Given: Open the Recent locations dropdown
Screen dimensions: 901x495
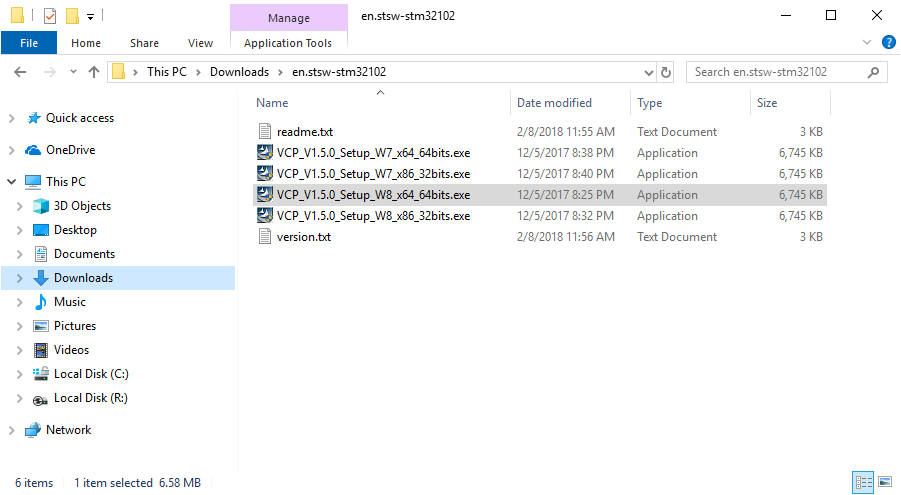Looking at the screenshot, I should pos(73,72).
